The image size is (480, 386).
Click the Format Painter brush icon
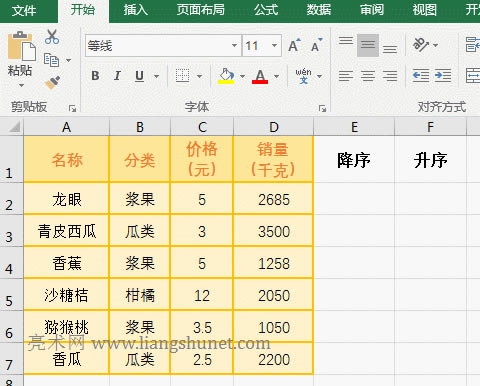point(52,83)
